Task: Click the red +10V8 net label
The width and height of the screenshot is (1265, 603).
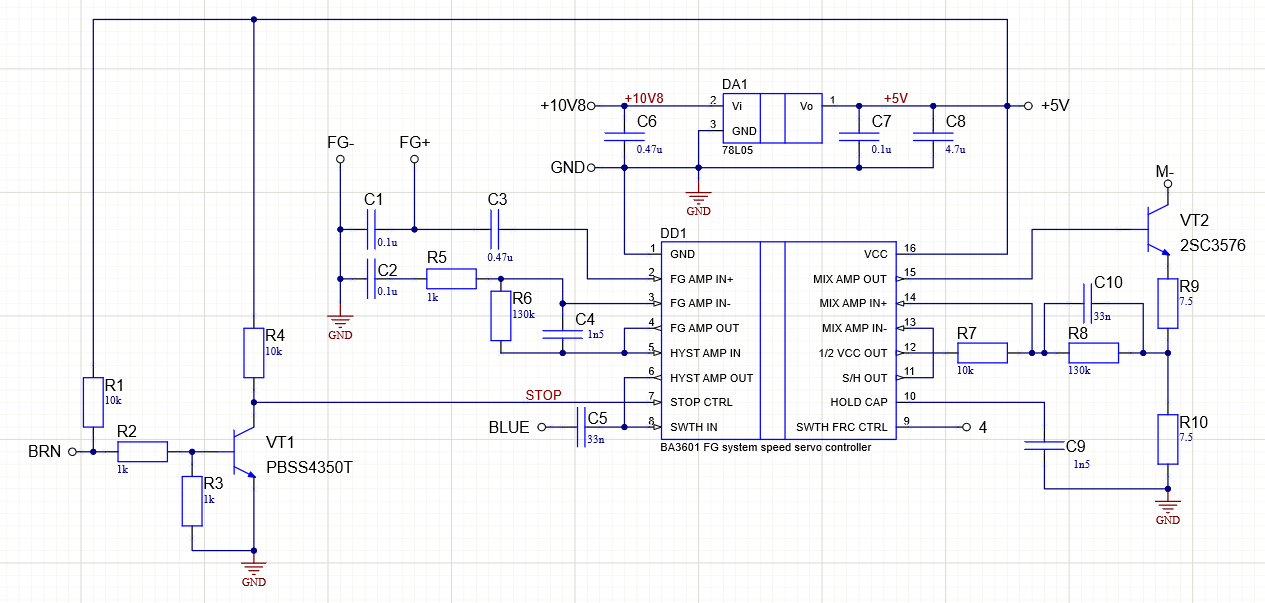Action: click(x=643, y=98)
